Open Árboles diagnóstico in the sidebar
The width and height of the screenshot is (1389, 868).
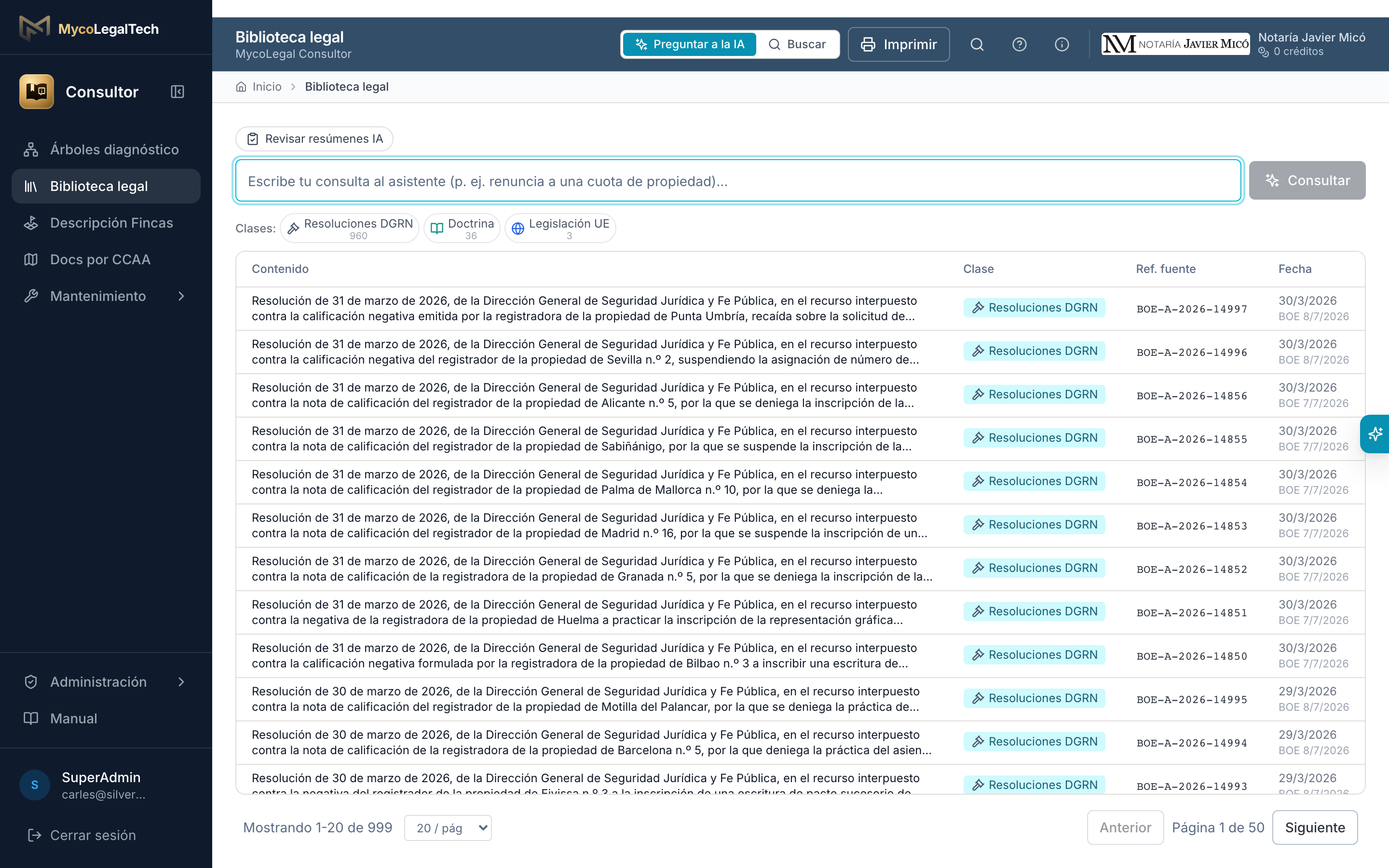click(x=106, y=149)
